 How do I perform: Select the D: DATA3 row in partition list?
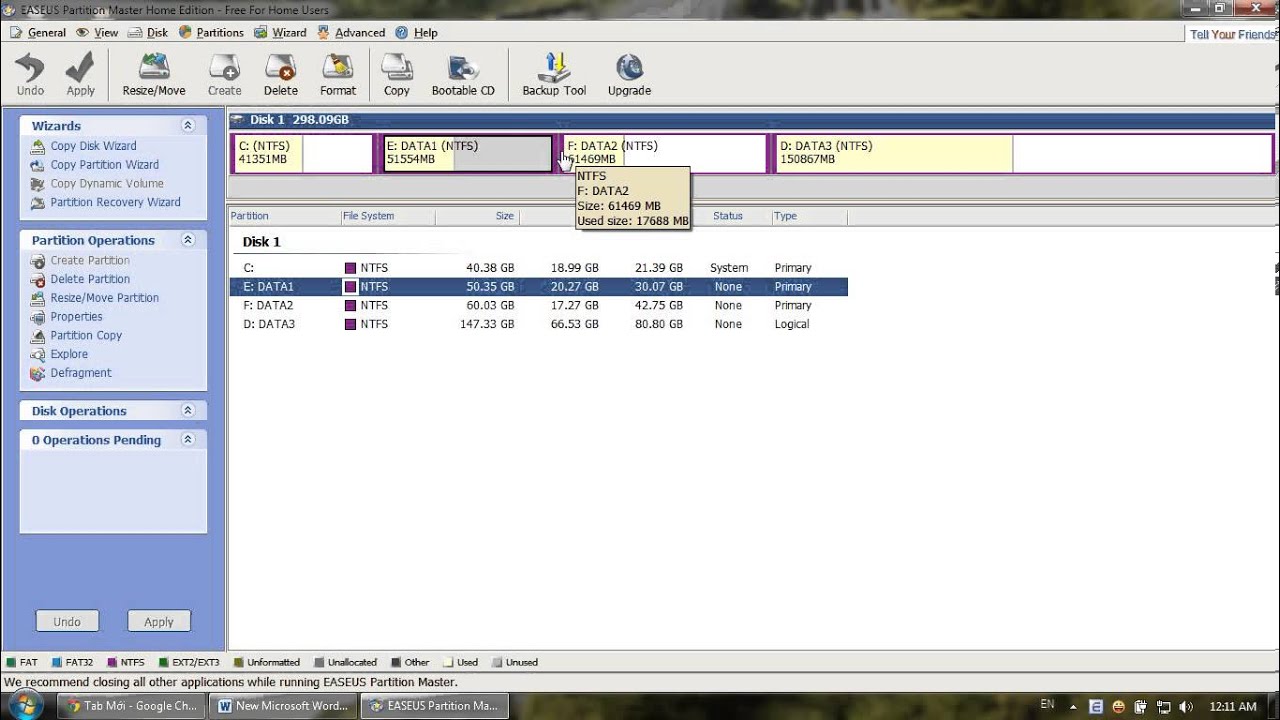(539, 324)
